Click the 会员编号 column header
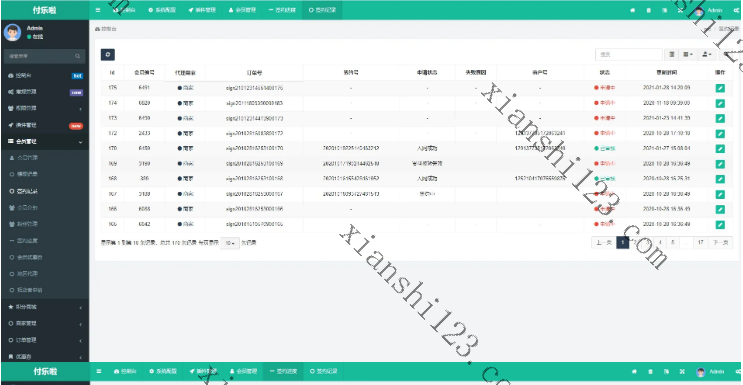Viewport: 743px width, 385px height. 144,73
